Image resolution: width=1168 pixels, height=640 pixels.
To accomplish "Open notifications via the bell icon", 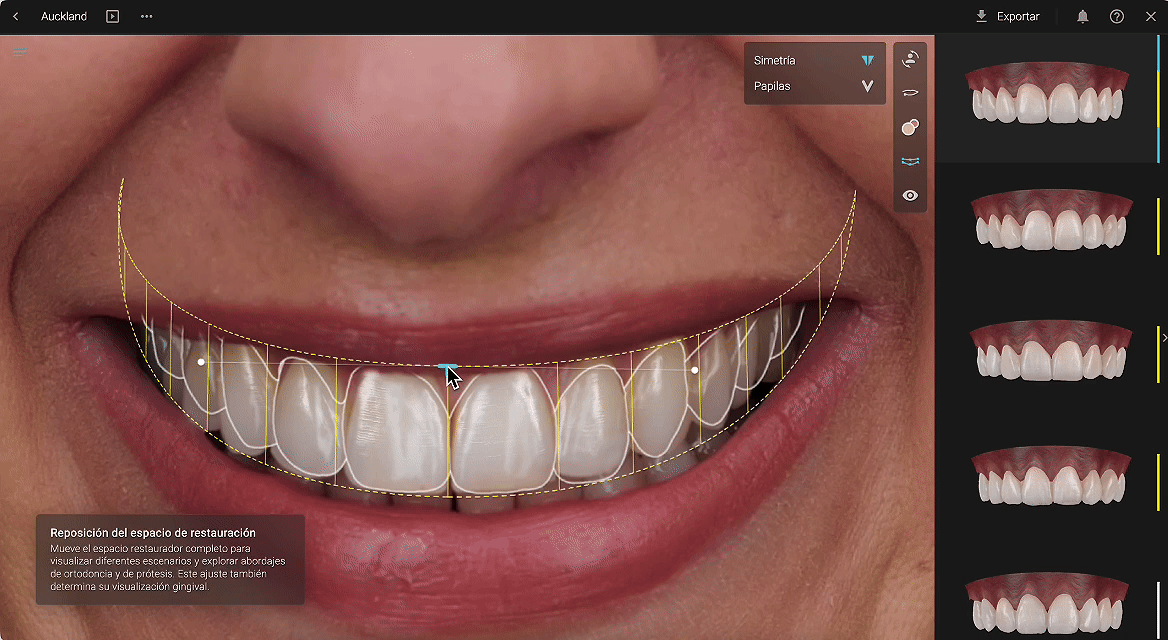I will pos(1082,16).
